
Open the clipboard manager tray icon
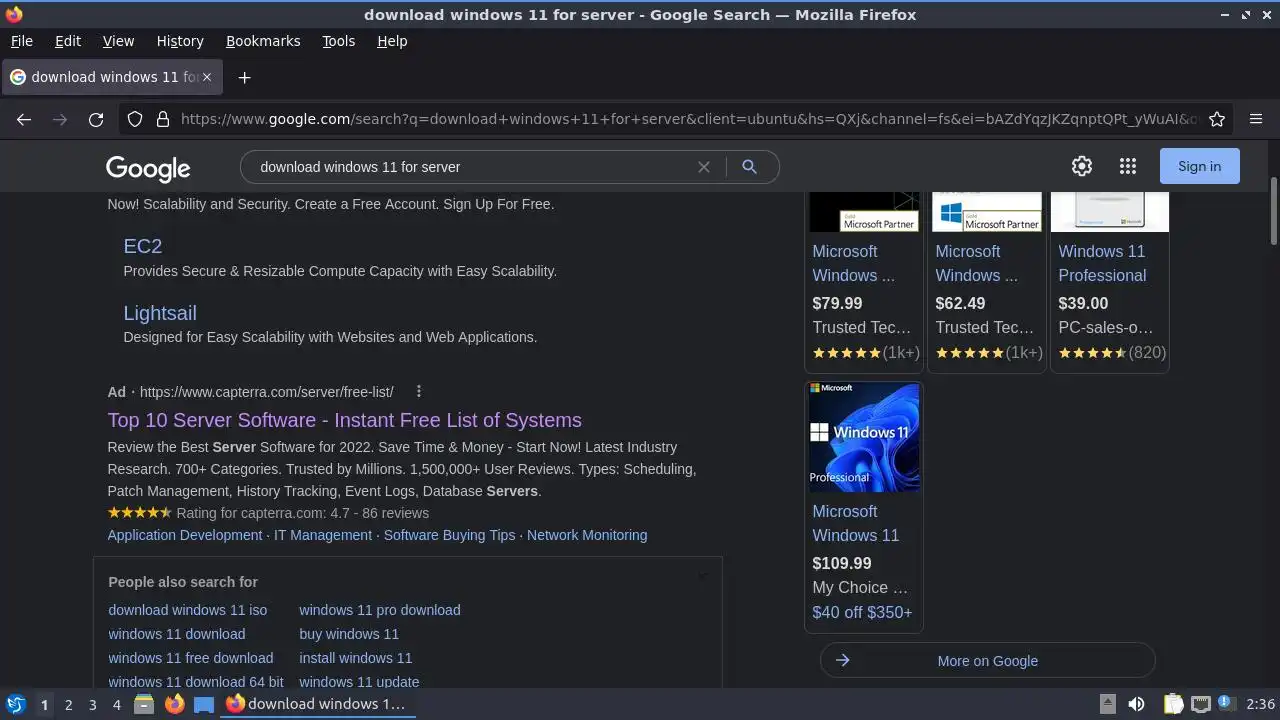[x=1174, y=704]
